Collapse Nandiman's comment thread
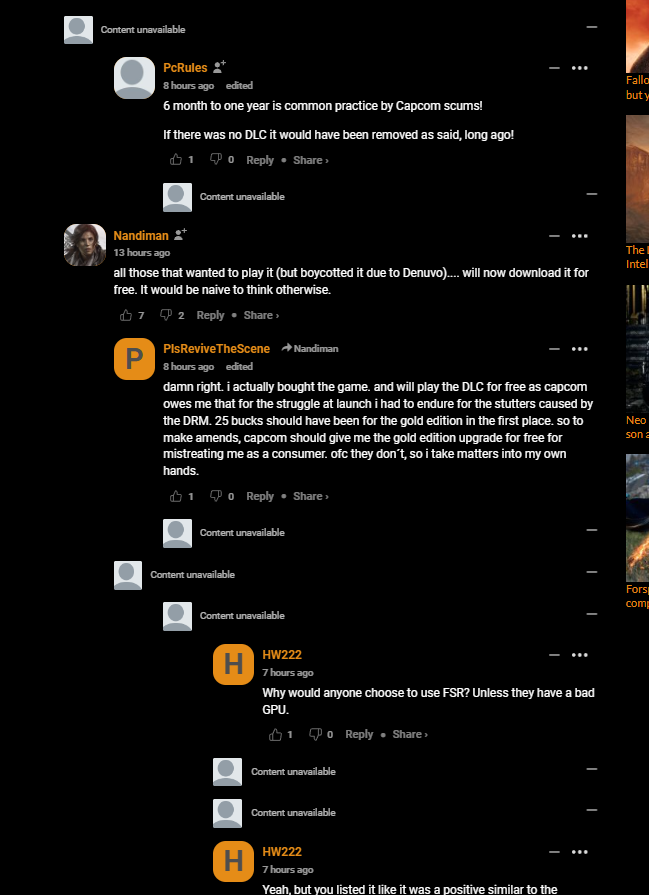Screen dimensions: 649x896 tap(554, 235)
